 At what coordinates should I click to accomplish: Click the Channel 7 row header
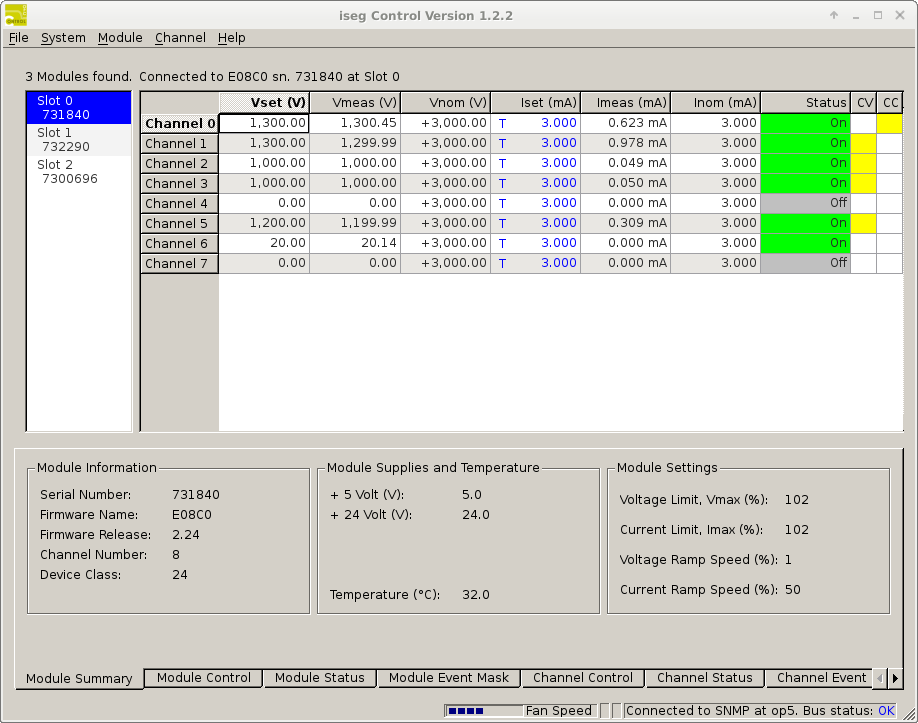tap(180, 263)
